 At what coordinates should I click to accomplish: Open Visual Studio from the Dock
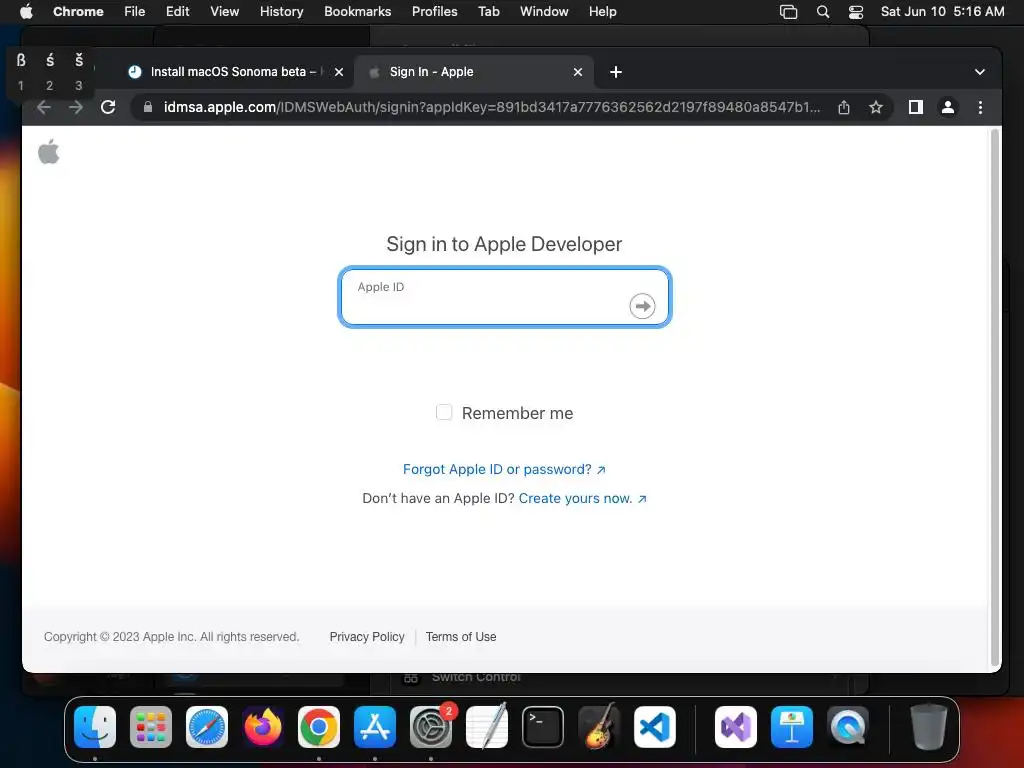(736, 727)
